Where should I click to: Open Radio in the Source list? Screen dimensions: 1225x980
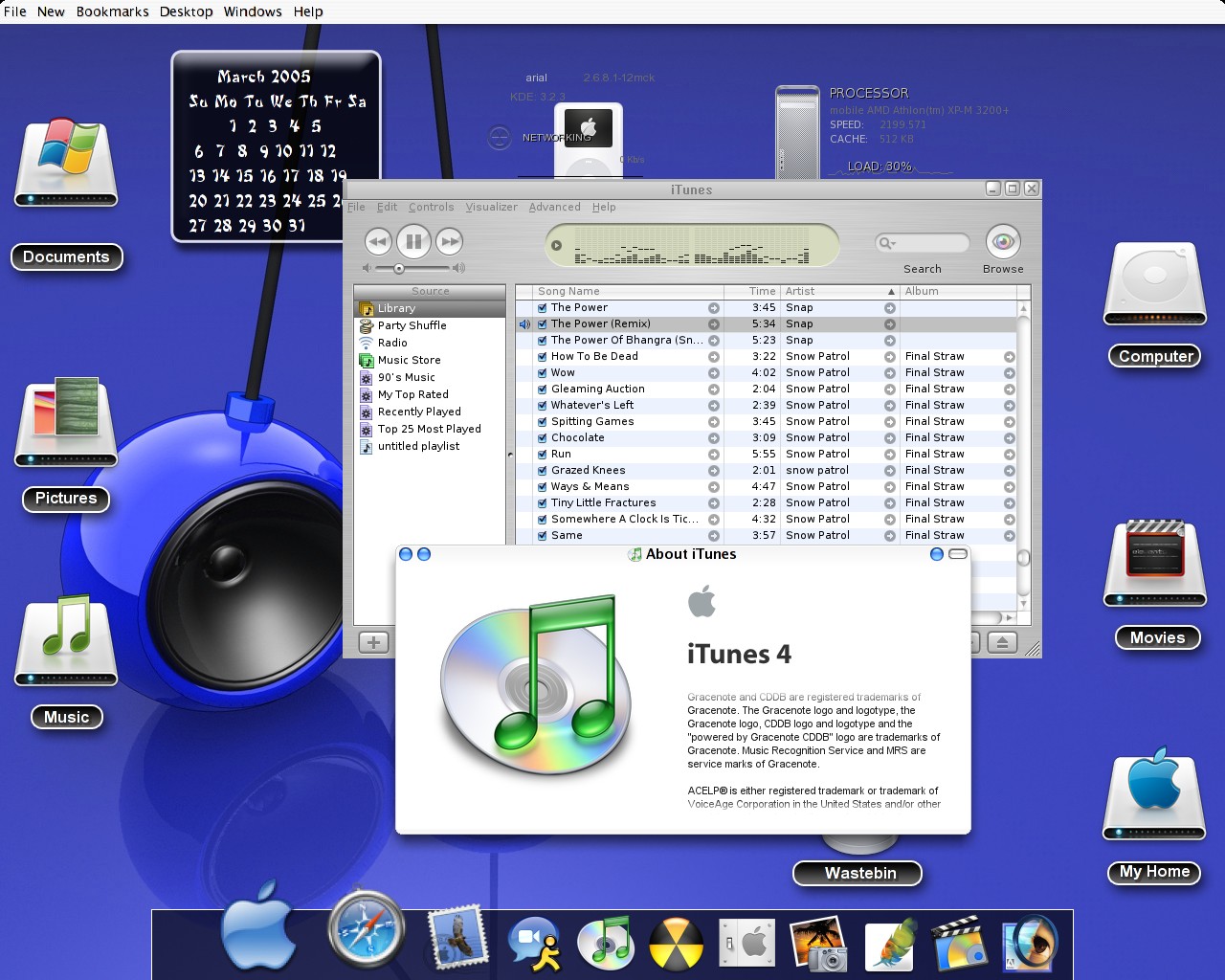tap(392, 343)
